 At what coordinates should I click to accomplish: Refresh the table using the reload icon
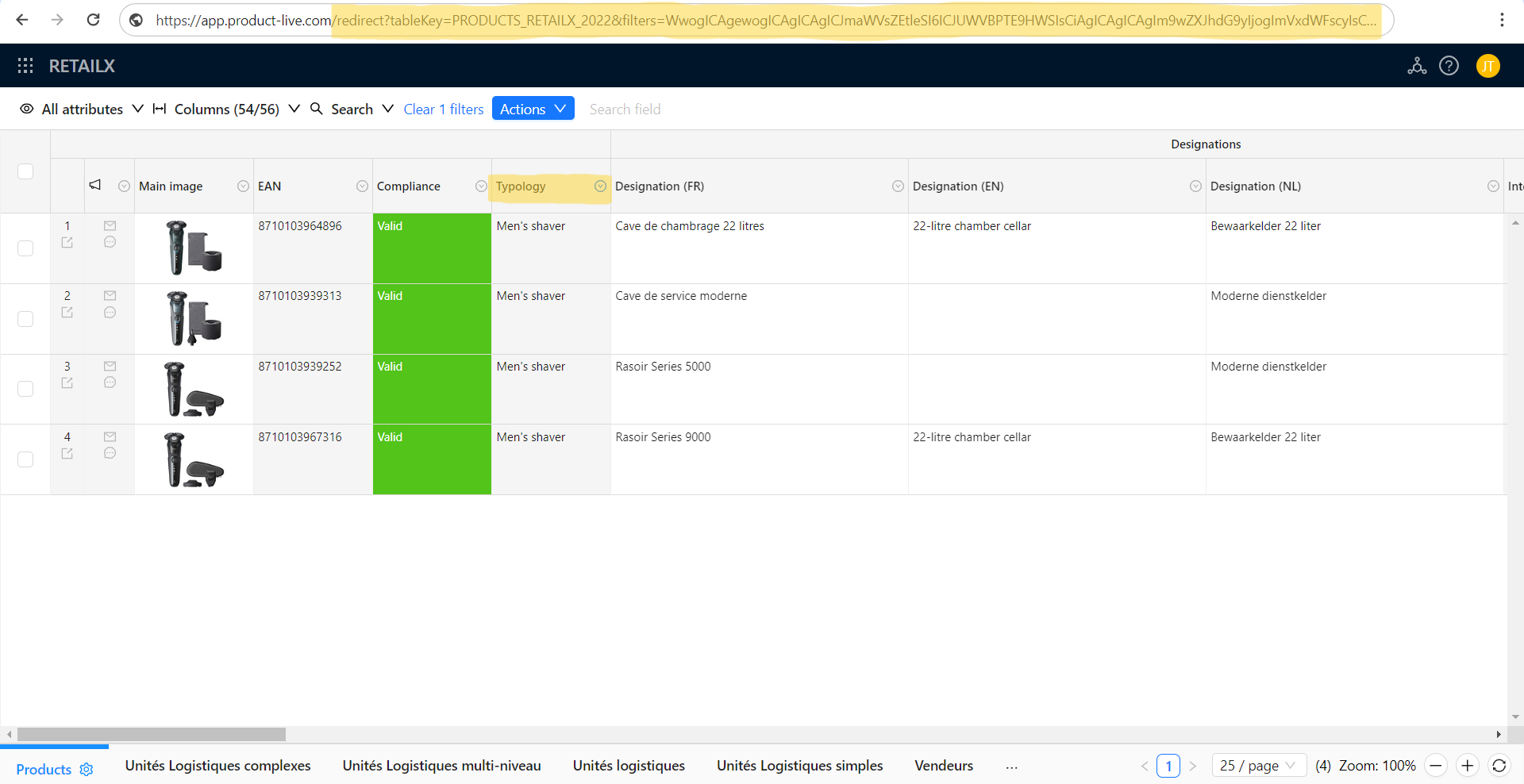pyautogui.click(x=1499, y=766)
